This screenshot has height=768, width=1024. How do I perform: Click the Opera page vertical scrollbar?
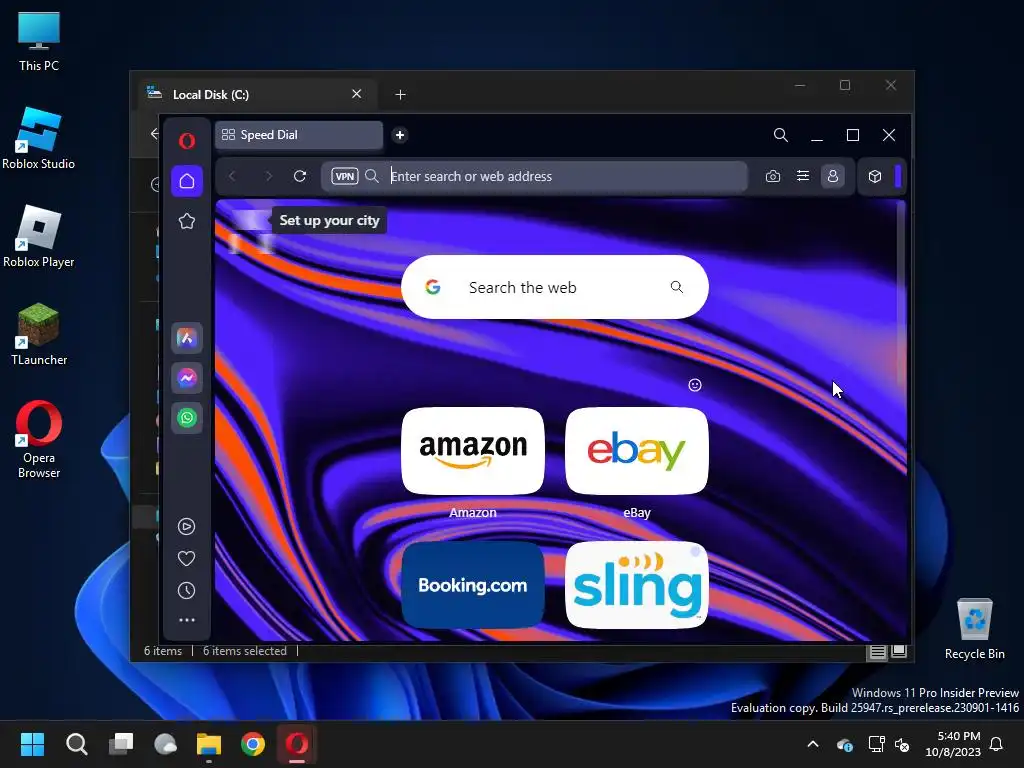tap(901, 294)
